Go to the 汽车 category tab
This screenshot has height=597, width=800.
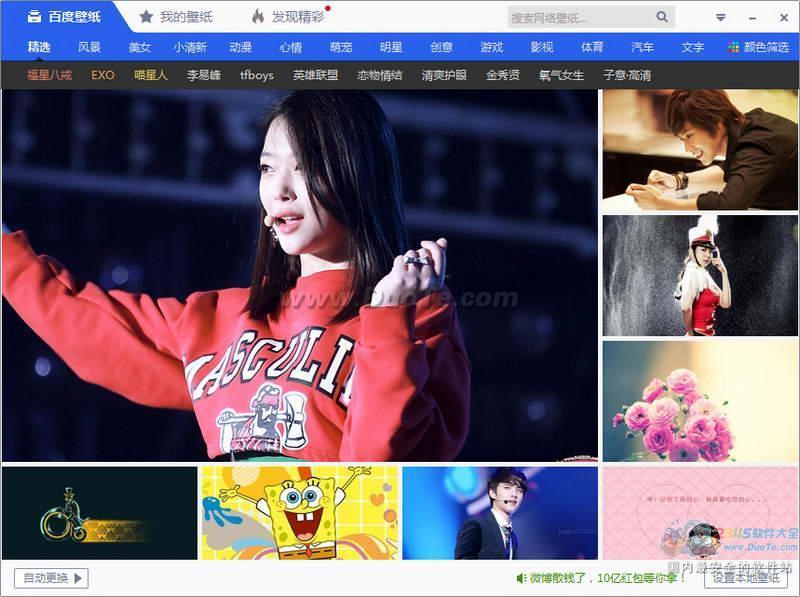[642, 47]
